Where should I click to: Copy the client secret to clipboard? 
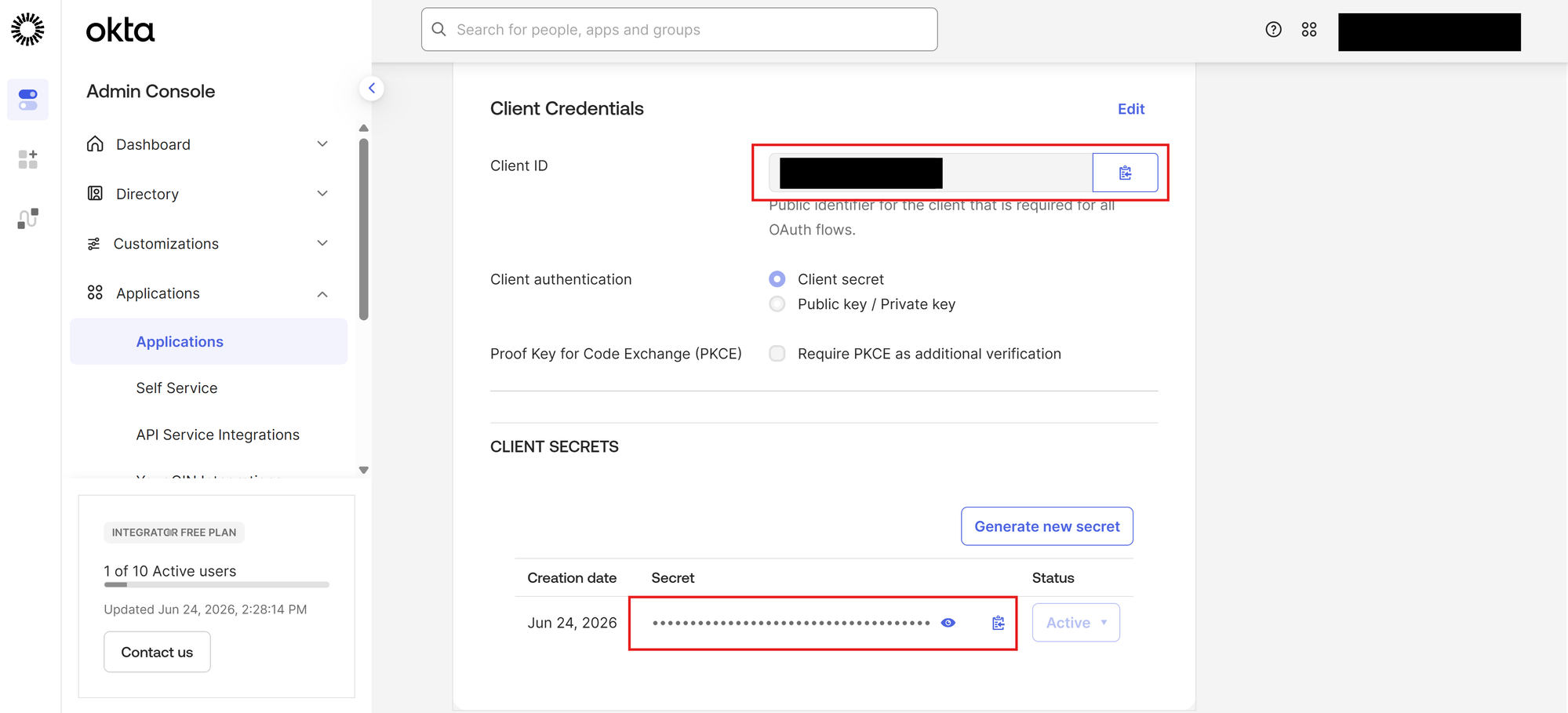(x=998, y=623)
